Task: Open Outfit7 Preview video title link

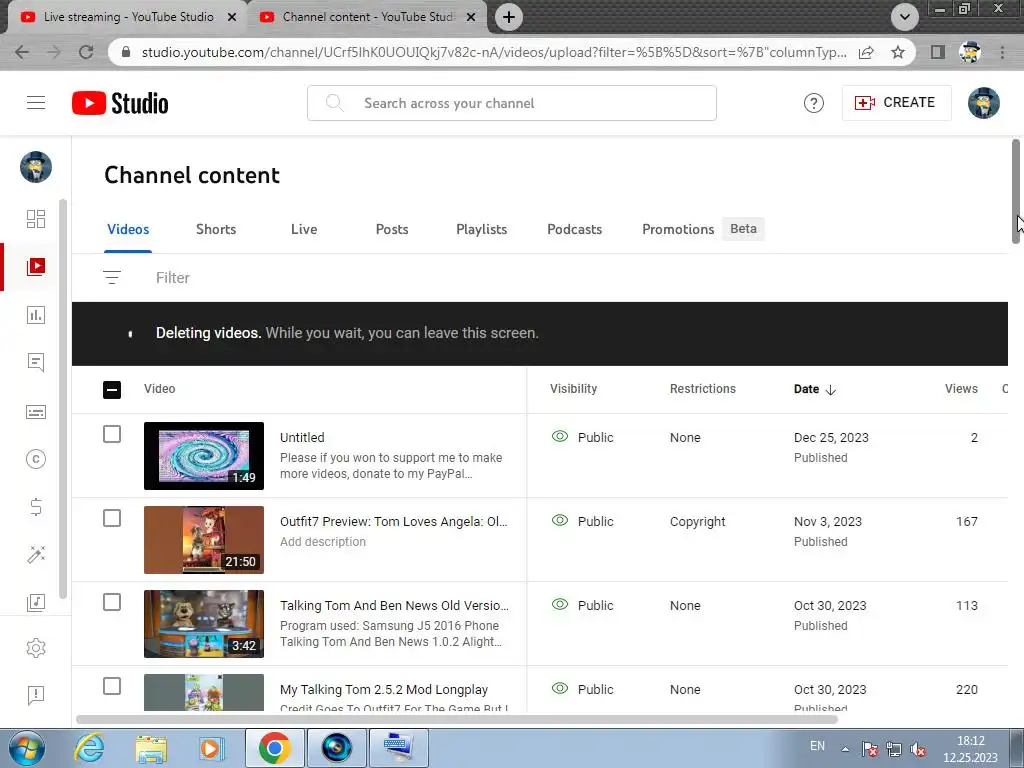Action: click(x=394, y=521)
